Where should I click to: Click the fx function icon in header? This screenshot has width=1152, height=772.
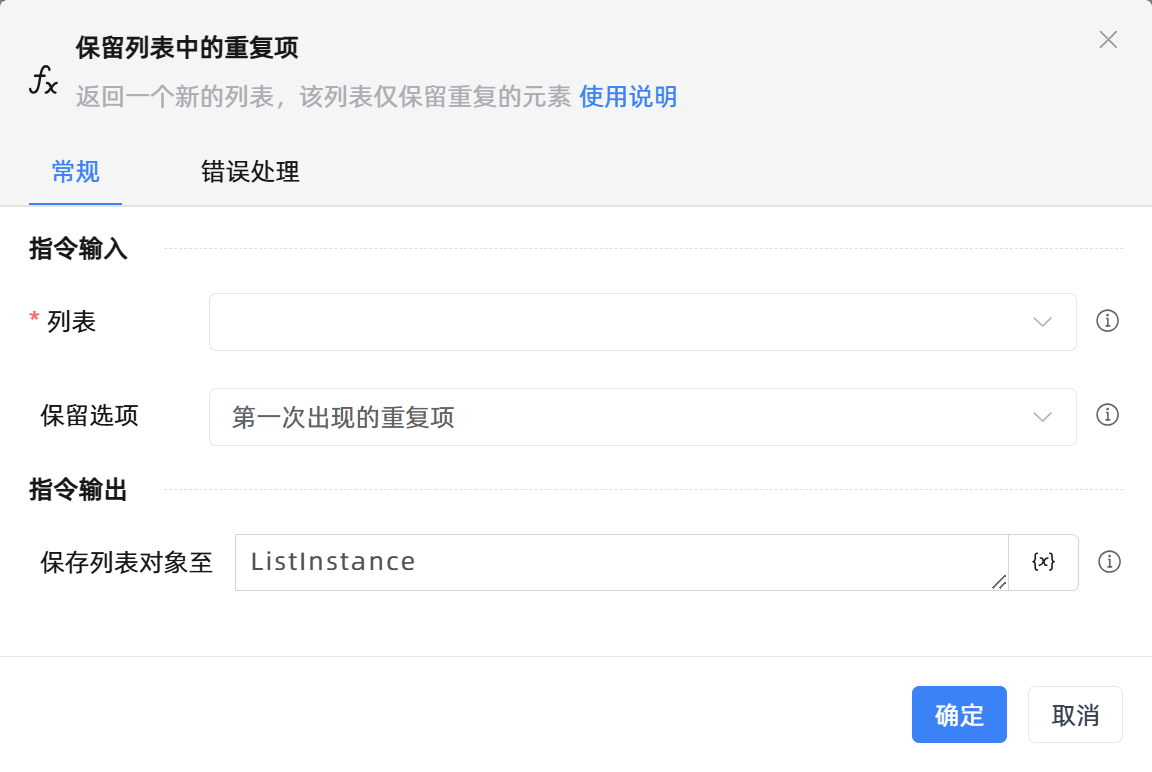pos(43,81)
